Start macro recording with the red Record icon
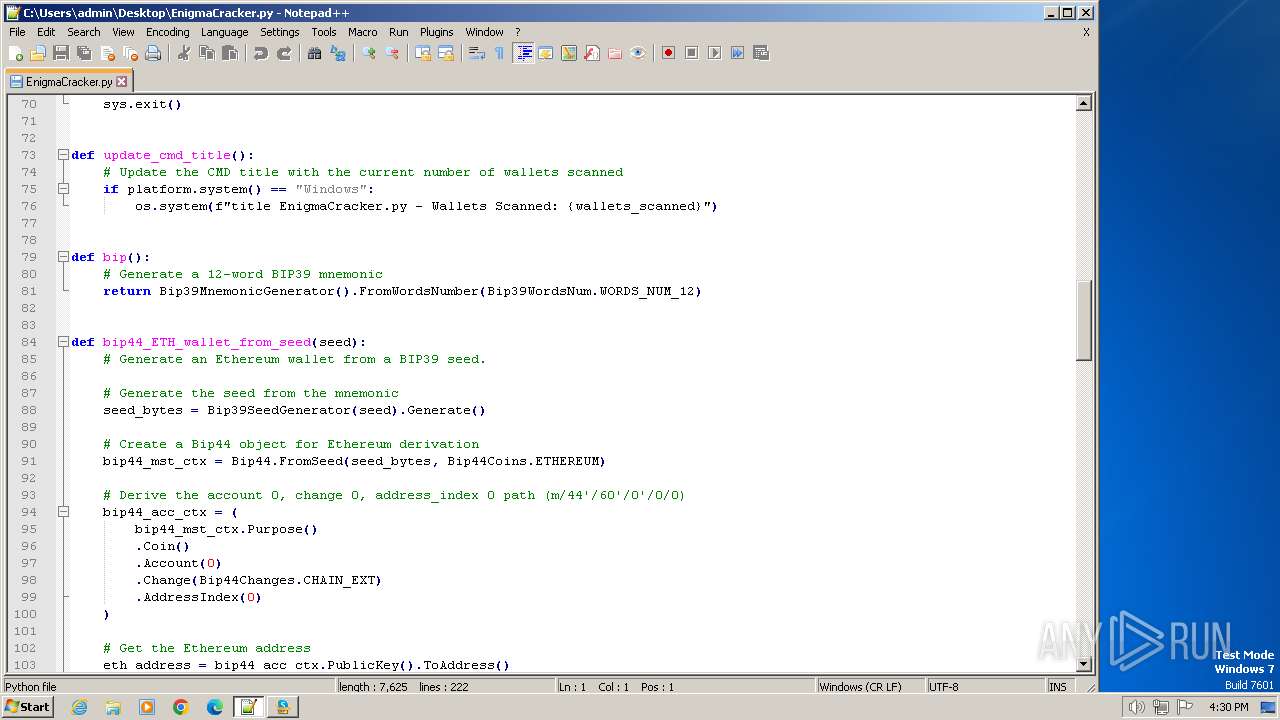 [x=668, y=53]
